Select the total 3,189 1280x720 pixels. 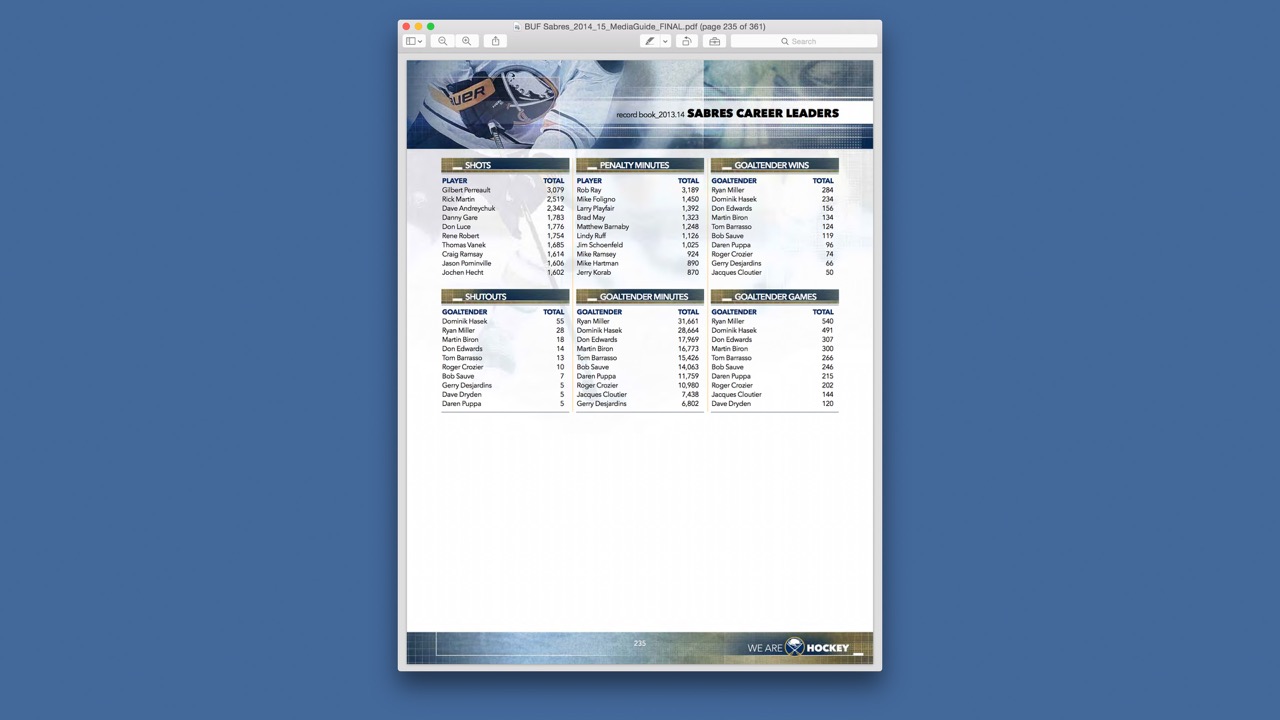pos(690,190)
